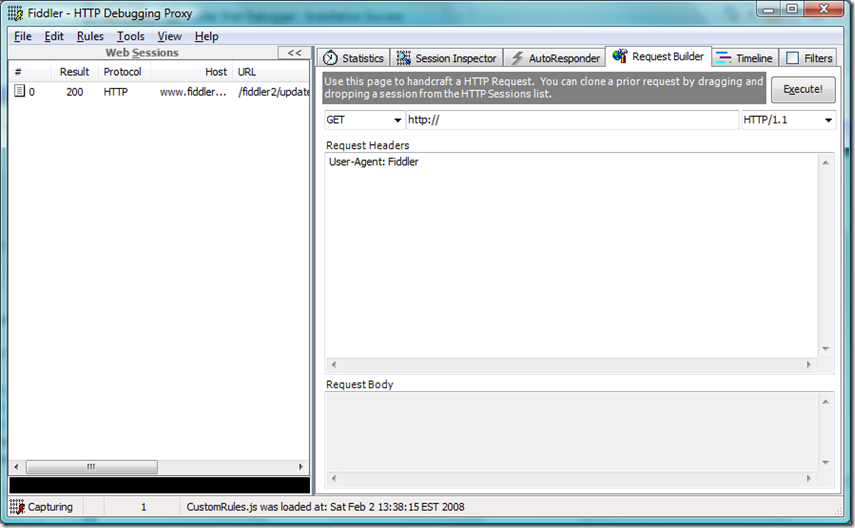Open the Tools menu
The image size is (855, 528).
click(130, 36)
